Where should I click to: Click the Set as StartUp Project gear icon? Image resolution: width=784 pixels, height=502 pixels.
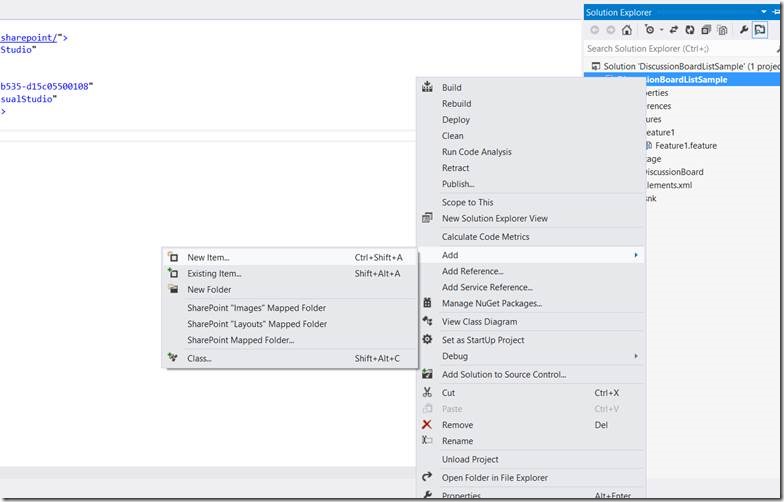[x=427, y=339]
